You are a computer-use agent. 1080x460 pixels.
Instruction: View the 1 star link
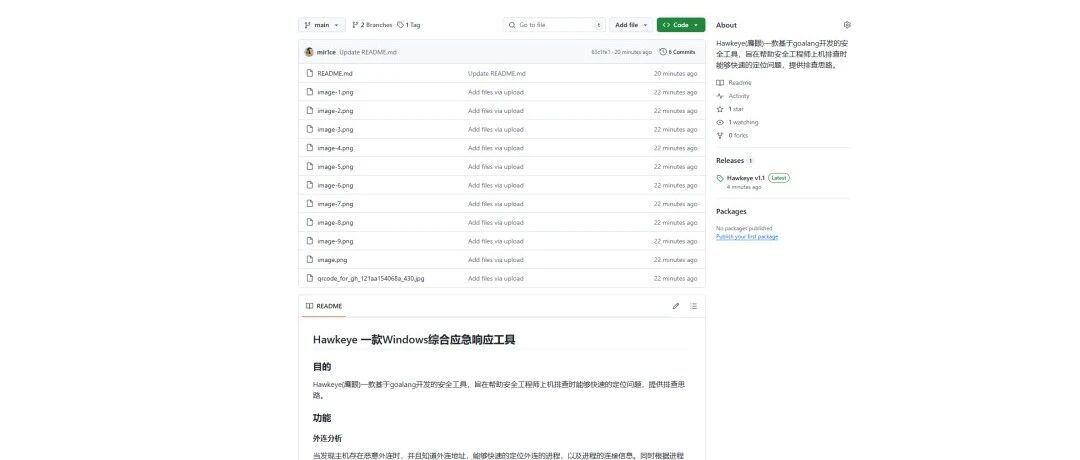coord(730,109)
